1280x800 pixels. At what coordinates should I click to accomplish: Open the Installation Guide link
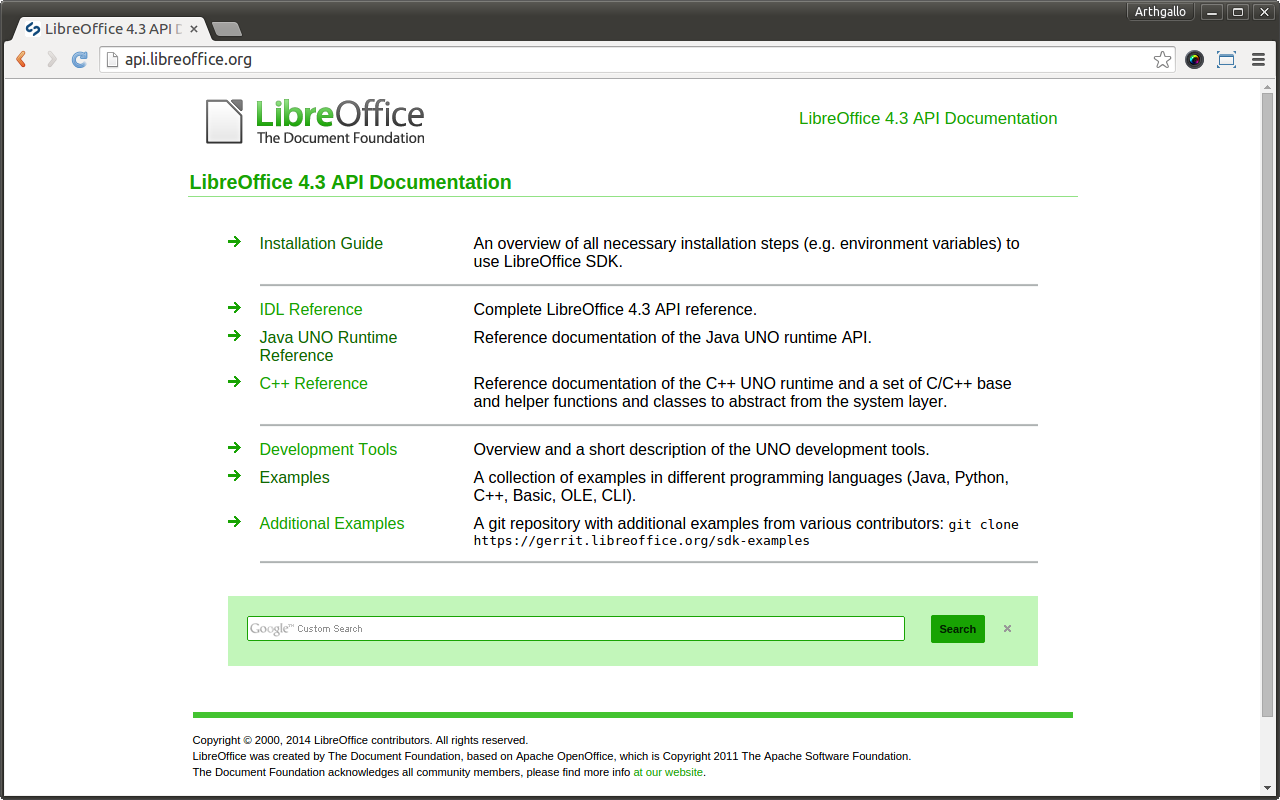click(321, 243)
